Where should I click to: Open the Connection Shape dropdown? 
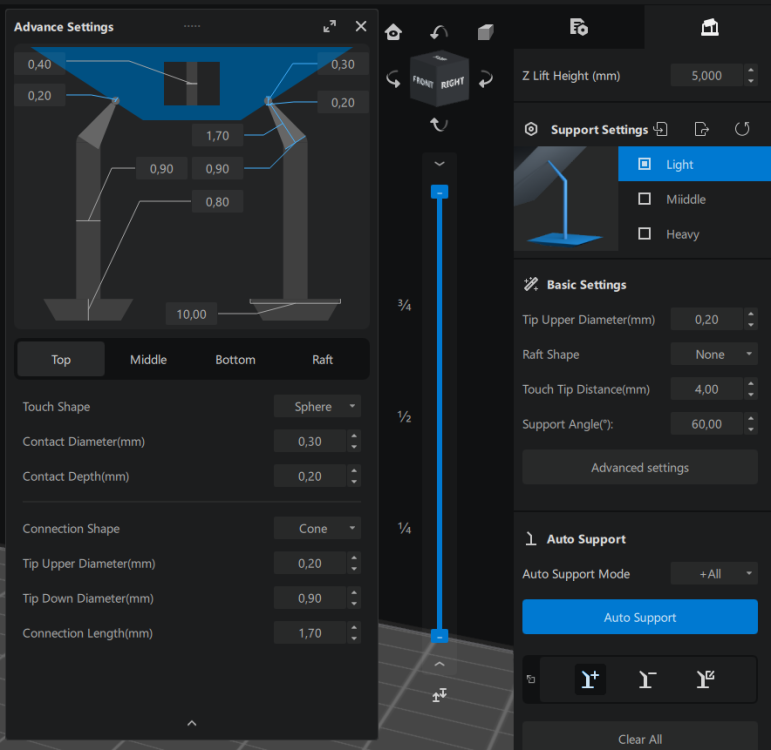click(x=317, y=528)
